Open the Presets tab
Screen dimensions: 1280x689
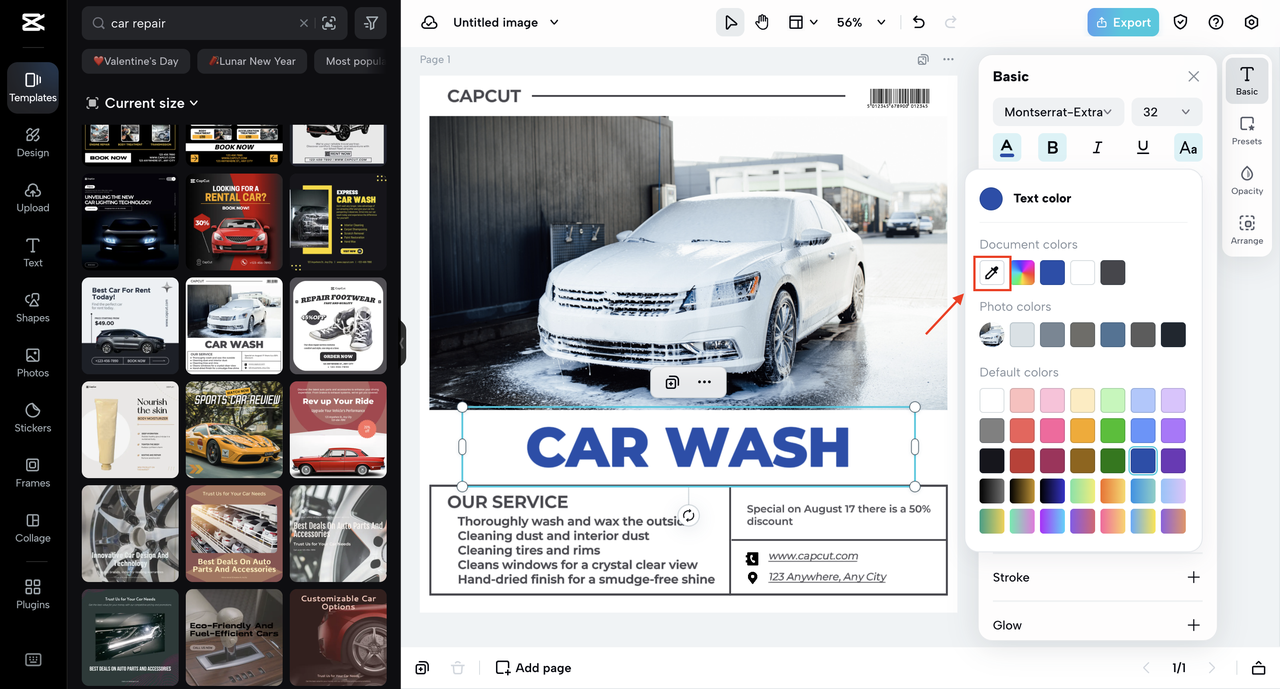point(1247,130)
